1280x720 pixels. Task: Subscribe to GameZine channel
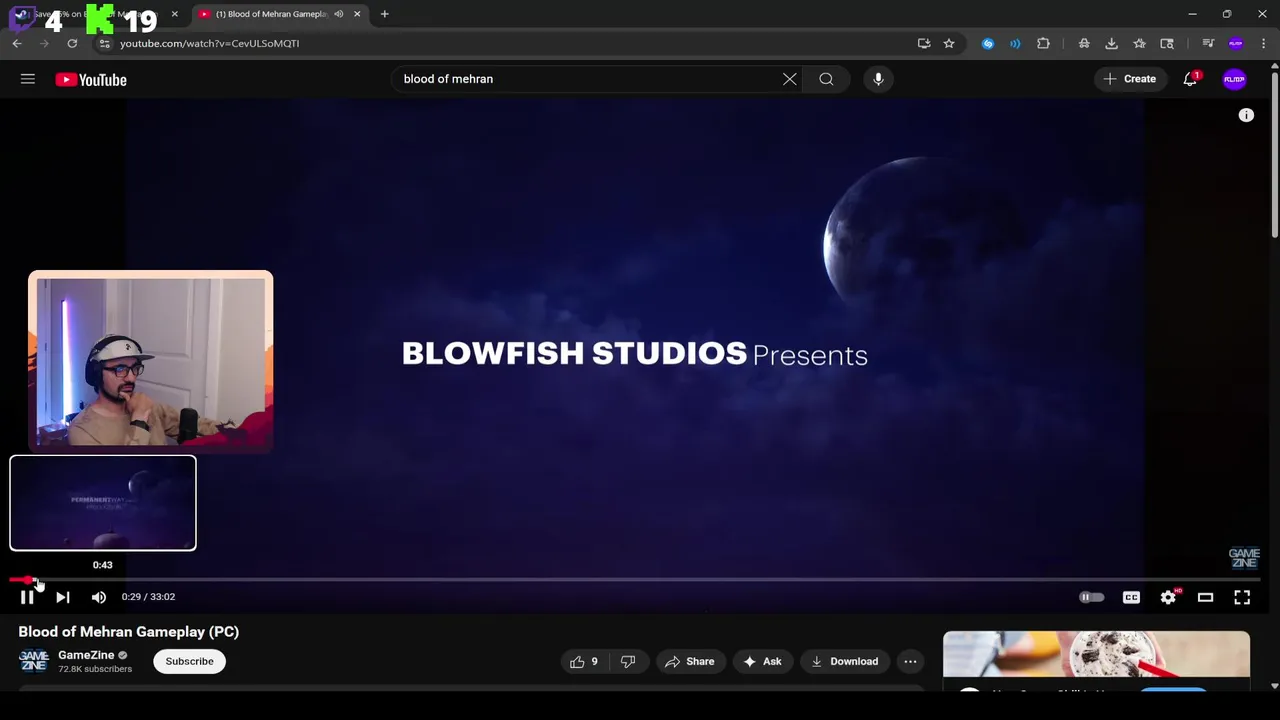(189, 661)
